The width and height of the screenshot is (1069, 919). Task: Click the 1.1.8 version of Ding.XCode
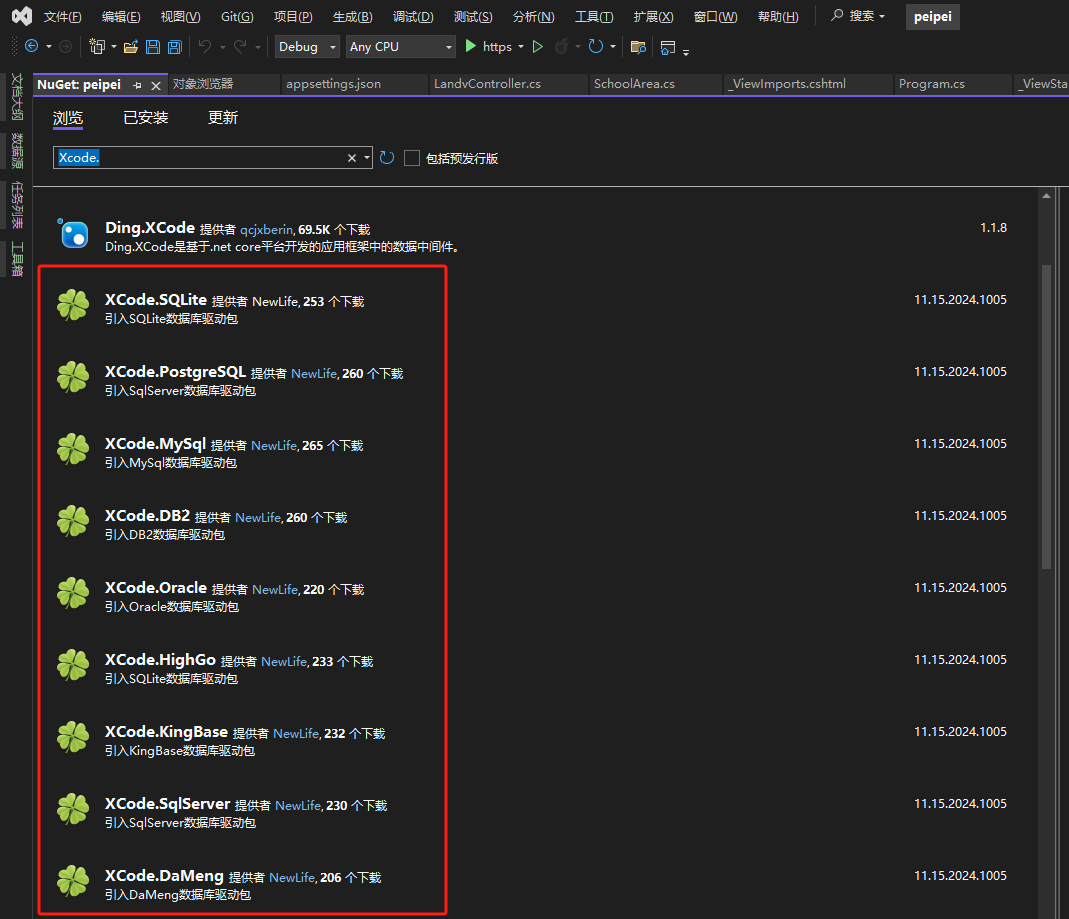[993, 228]
